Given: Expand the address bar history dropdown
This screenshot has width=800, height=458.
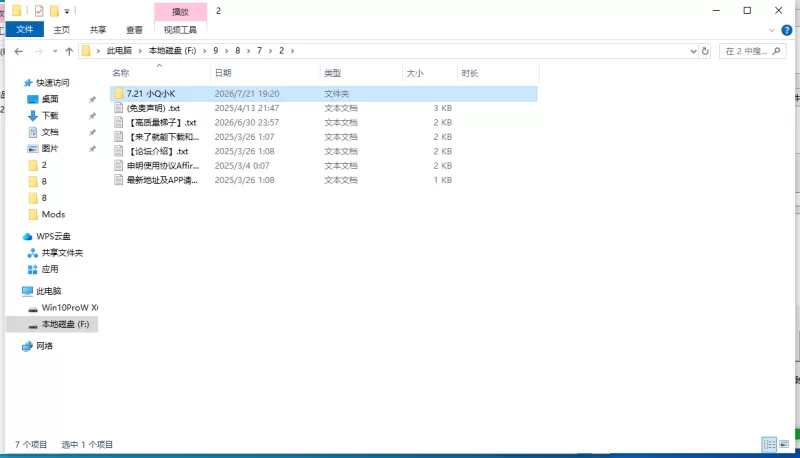Looking at the screenshot, I should 693,51.
